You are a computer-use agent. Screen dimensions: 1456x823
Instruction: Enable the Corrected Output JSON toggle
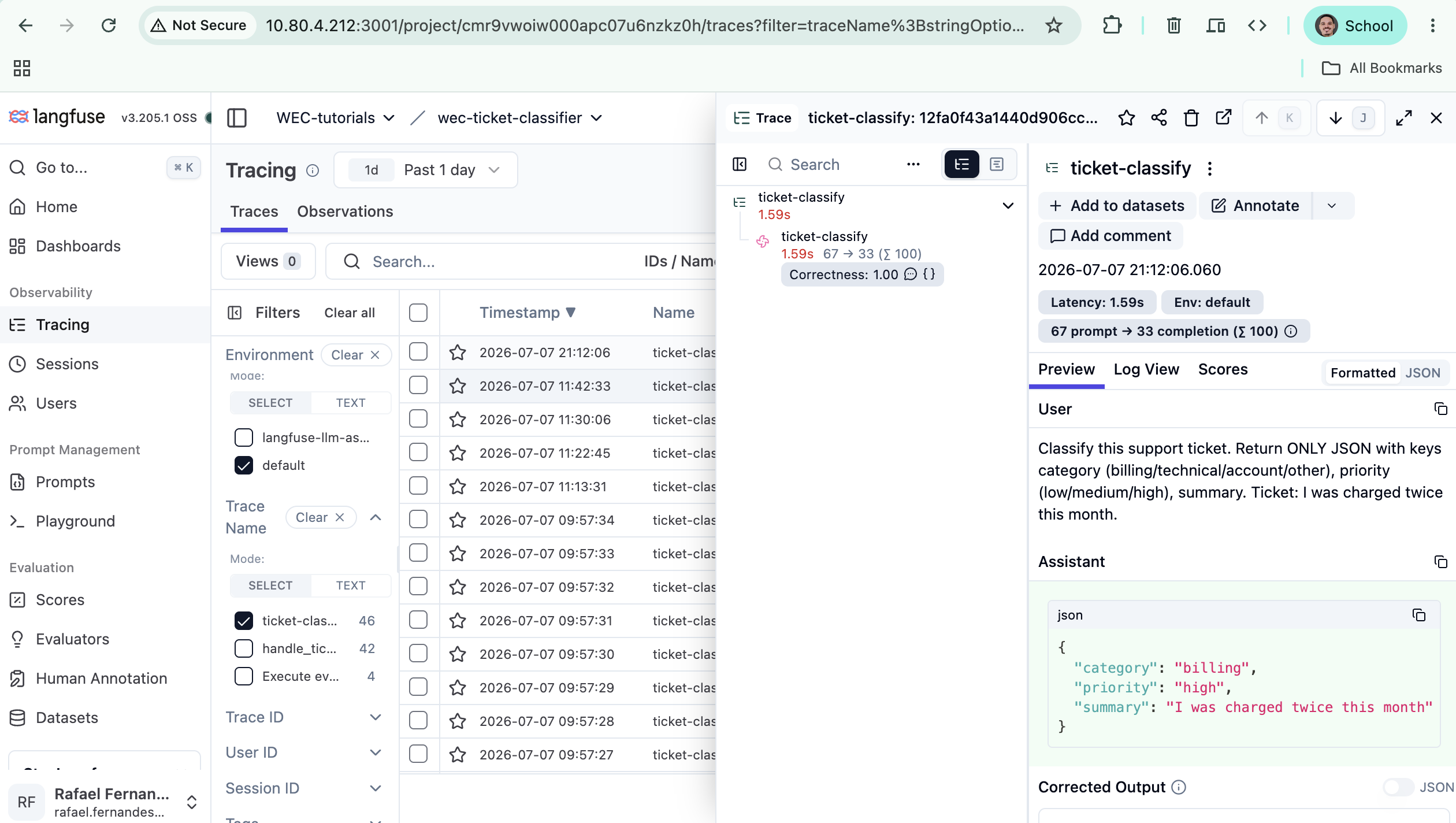(1398, 787)
